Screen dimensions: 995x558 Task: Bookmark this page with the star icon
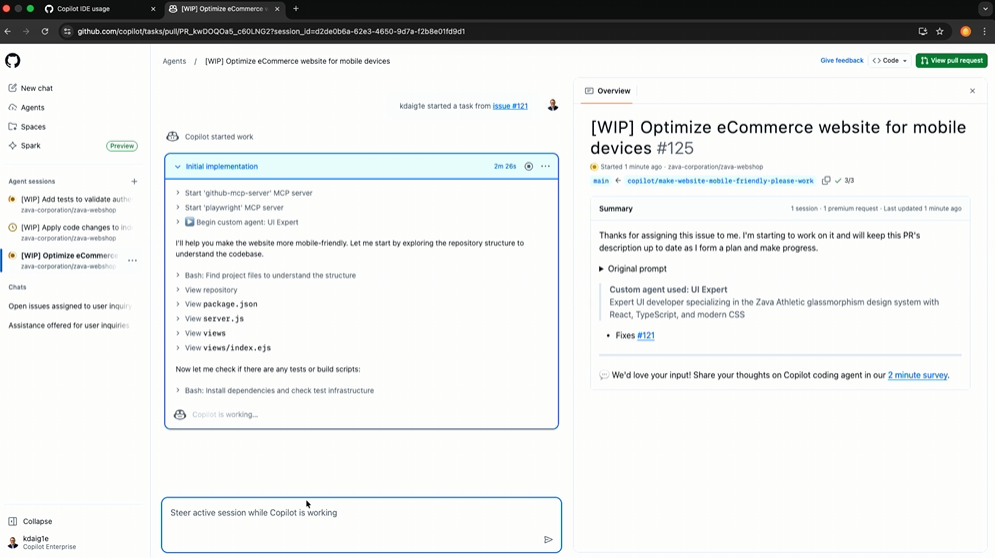940,31
